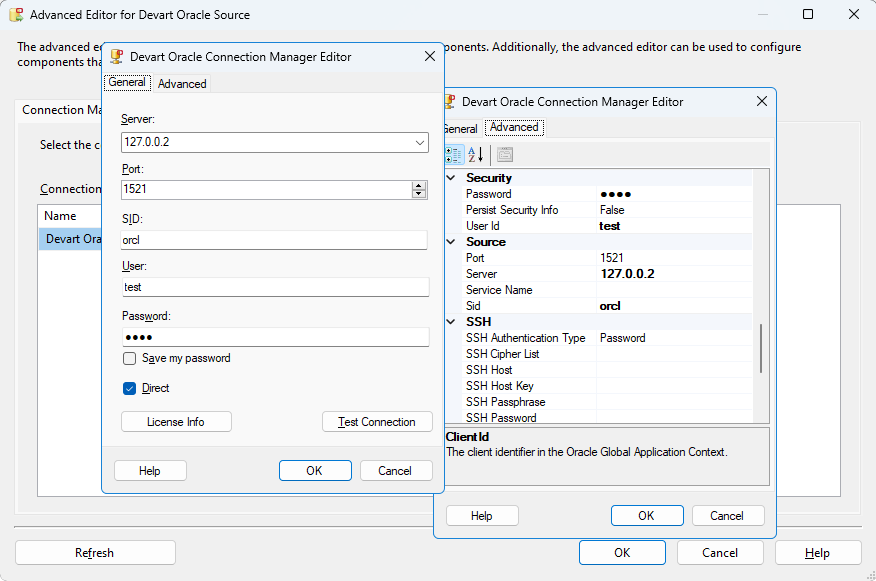Image resolution: width=876 pixels, height=581 pixels.
Task: Close the front Connection Manager Editor dialog
Action: coord(762,101)
